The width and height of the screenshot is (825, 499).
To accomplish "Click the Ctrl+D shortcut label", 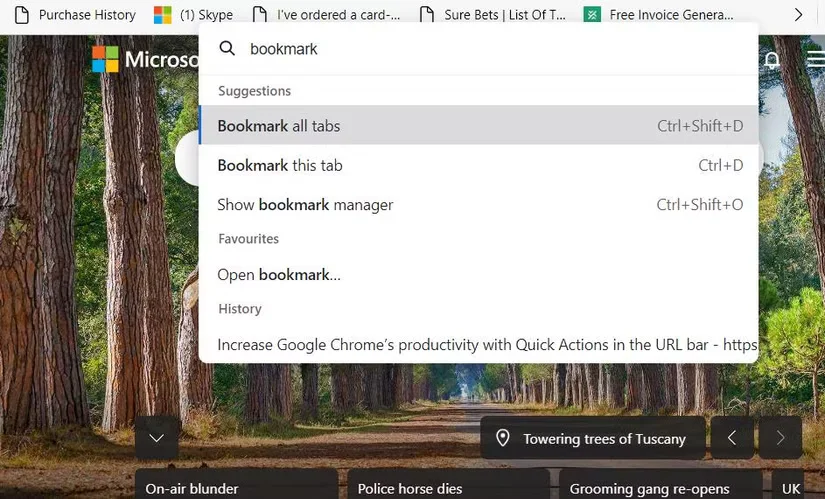I will pyautogui.click(x=721, y=165).
